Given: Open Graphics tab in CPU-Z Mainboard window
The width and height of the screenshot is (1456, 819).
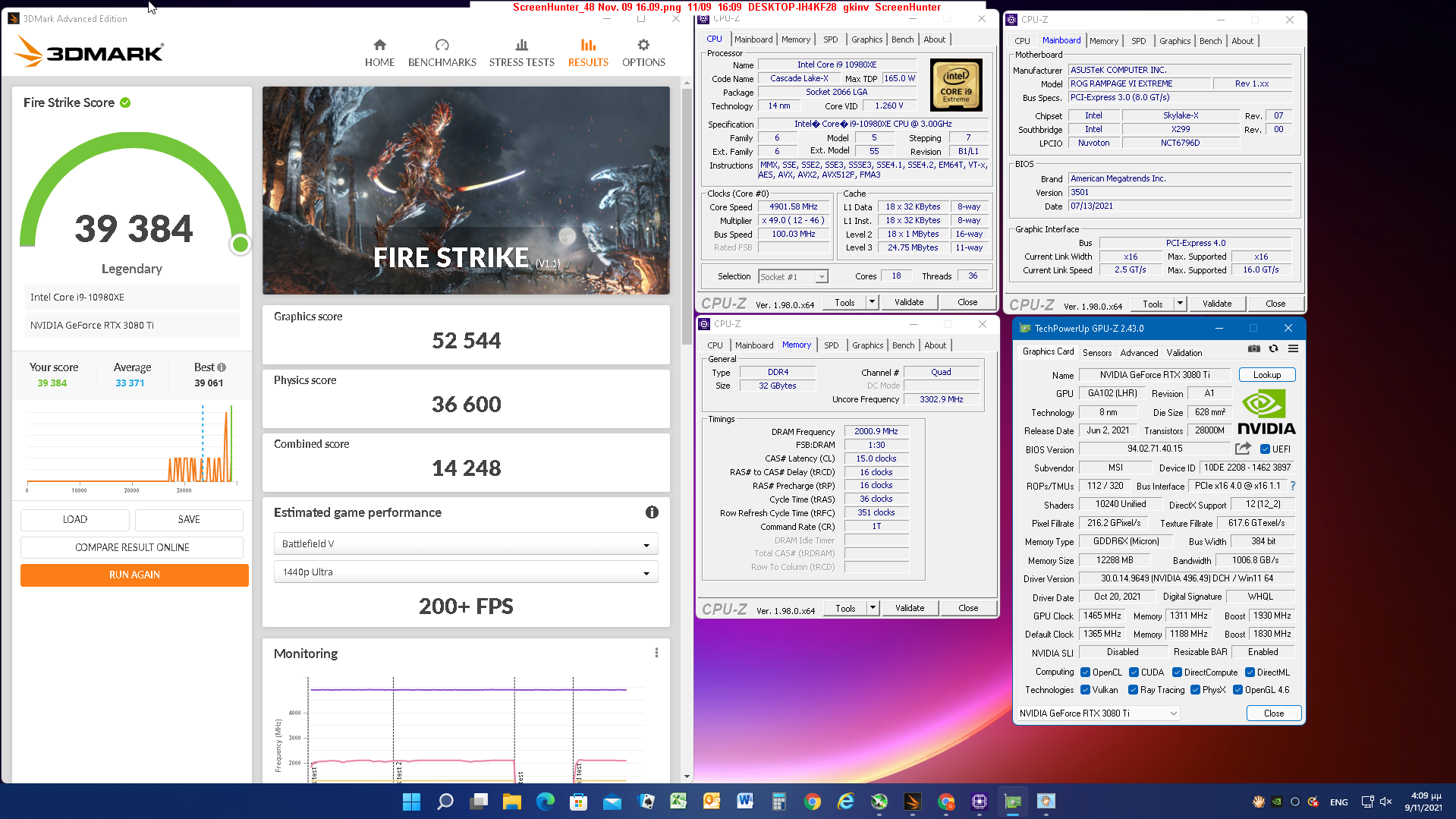Looking at the screenshot, I should (x=1175, y=41).
